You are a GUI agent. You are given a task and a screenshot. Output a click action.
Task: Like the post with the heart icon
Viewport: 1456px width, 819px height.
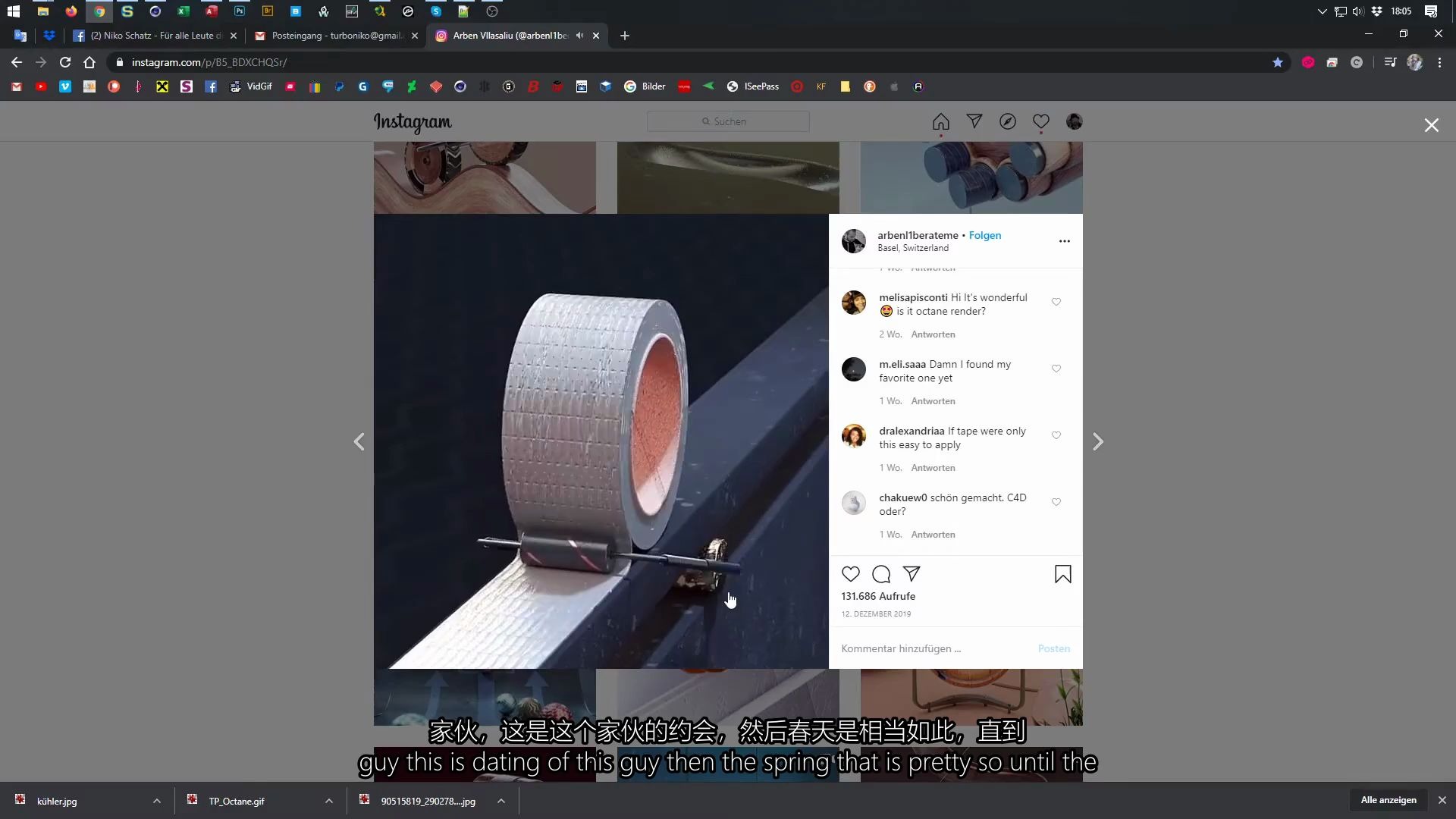tap(851, 574)
